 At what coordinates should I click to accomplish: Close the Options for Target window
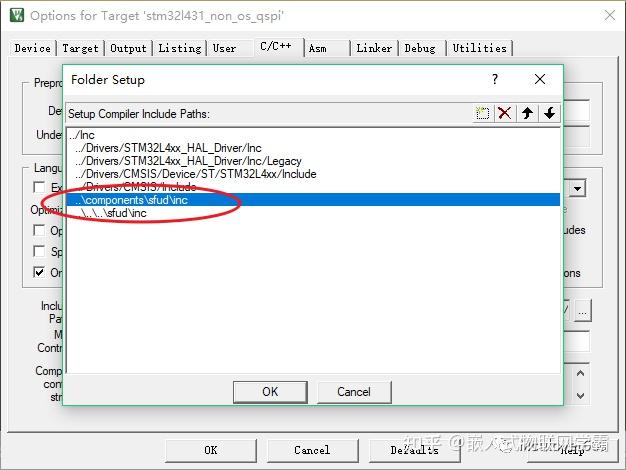tap(610, 16)
